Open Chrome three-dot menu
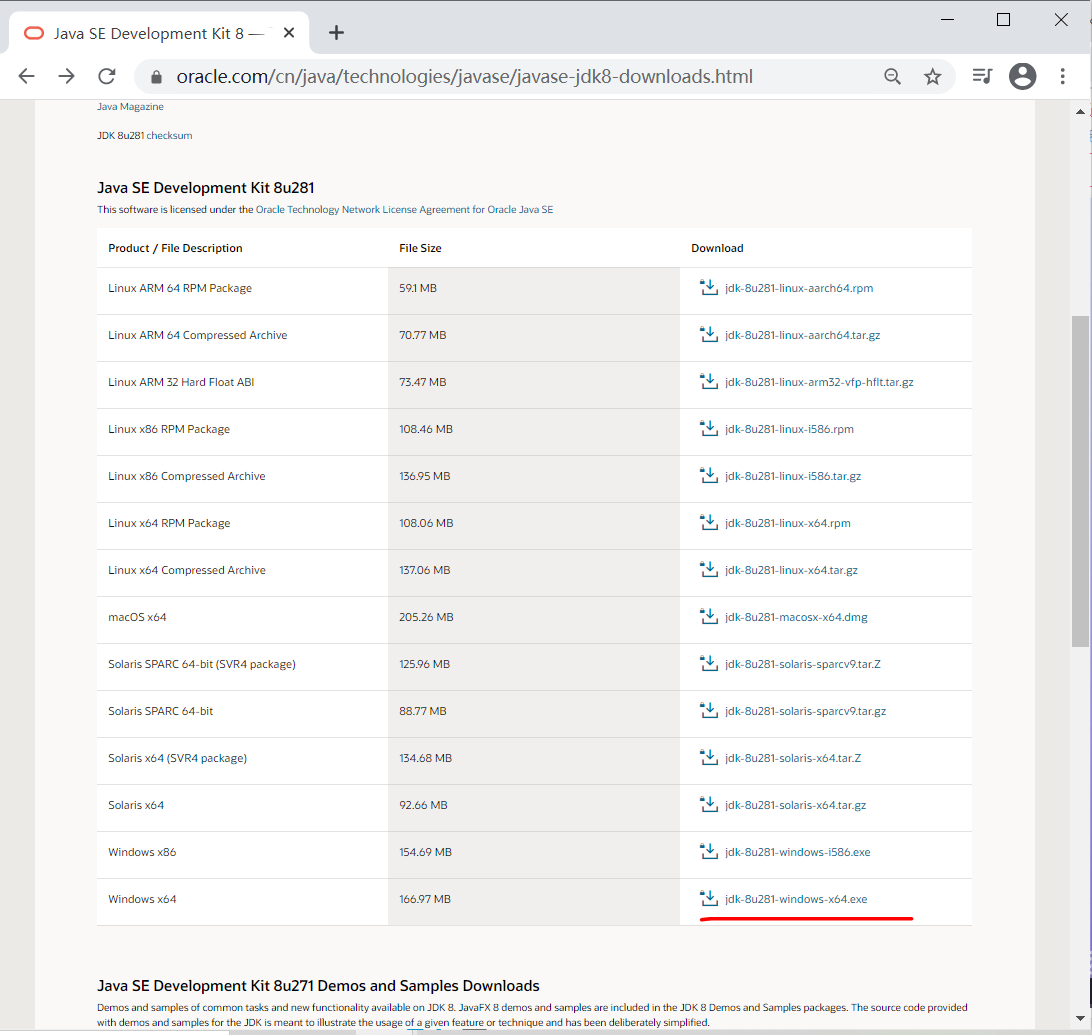The height and width of the screenshot is (1035, 1092). [x=1063, y=76]
